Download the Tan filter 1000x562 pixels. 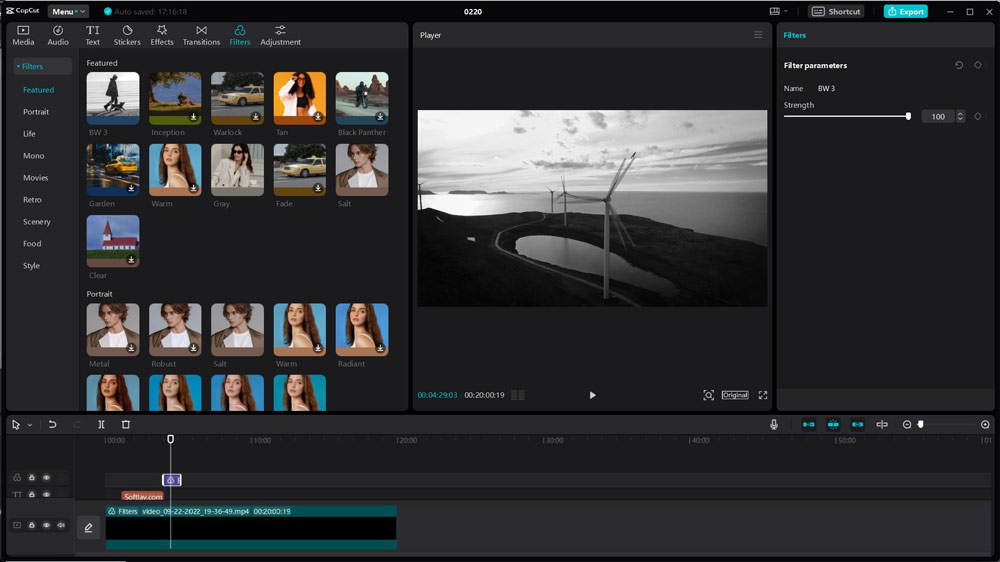coord(318,117)
